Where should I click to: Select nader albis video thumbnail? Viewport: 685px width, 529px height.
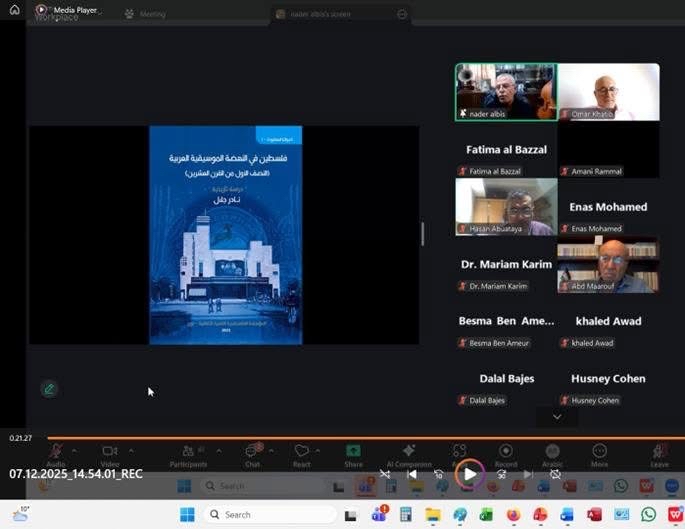506,92
